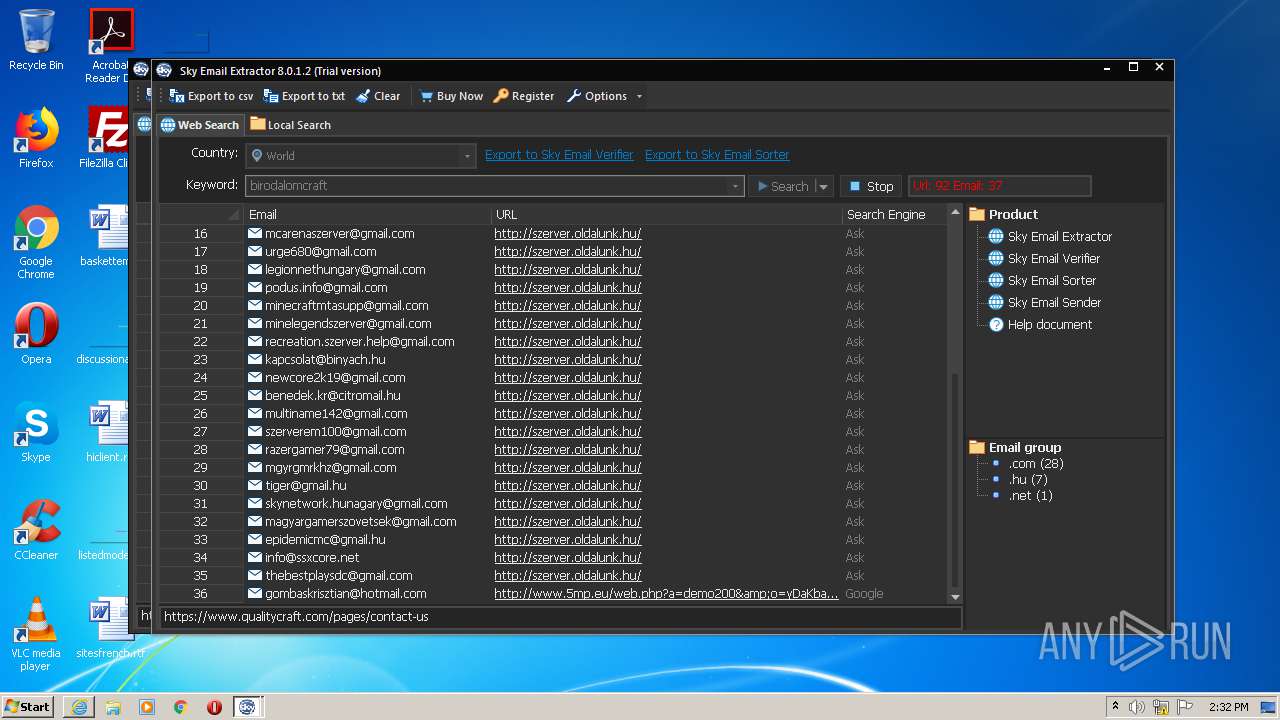Click the Export to txt toolbar icon
Image resolution: width=1280 pixels, height=720 pixels.
pos(271,96)
